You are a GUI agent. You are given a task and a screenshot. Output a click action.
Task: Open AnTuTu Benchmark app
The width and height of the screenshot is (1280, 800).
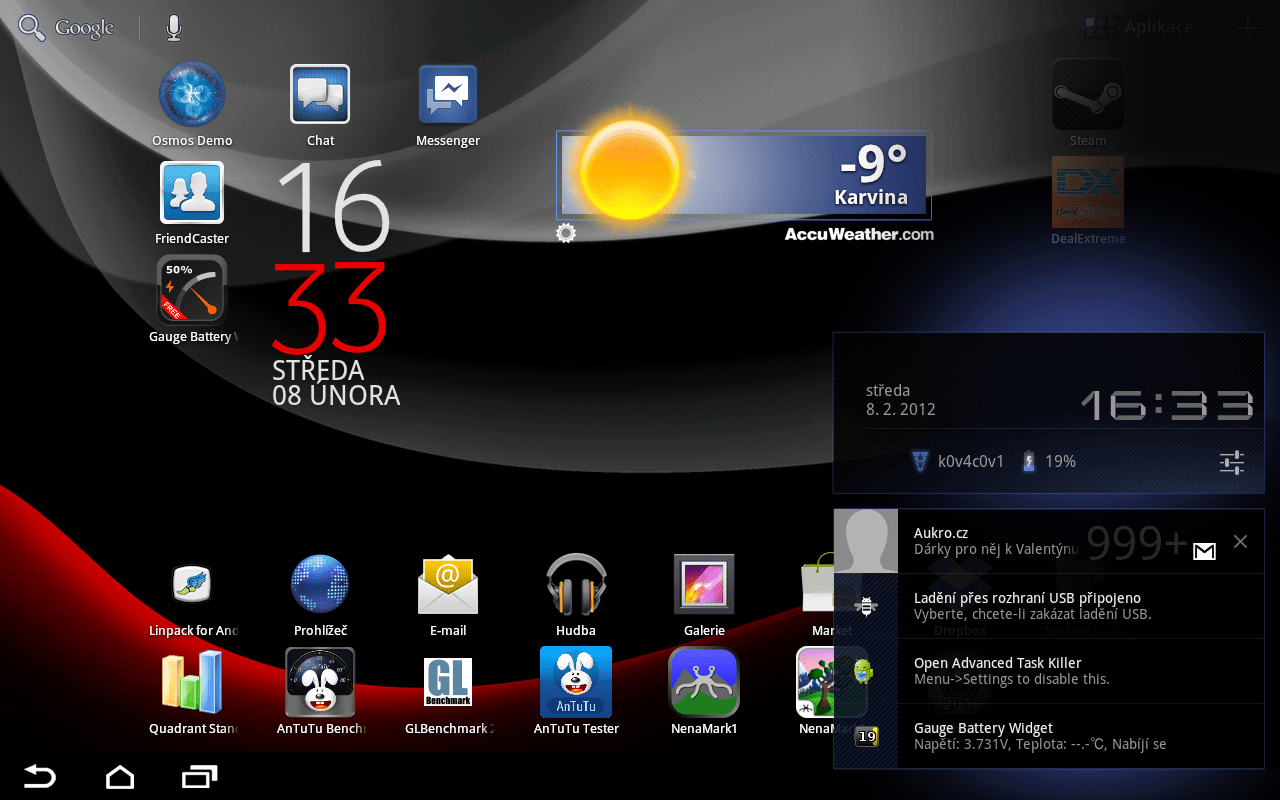click(320, 692)
